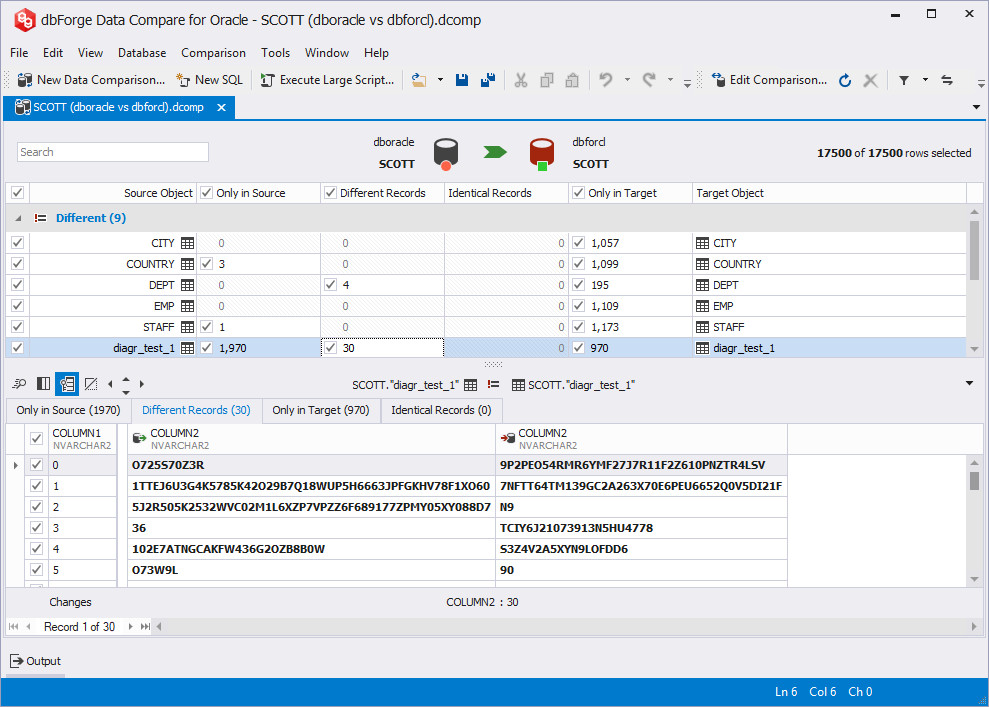Open the Tools menu
Screen dimensions: 989x707
point(276,53)
